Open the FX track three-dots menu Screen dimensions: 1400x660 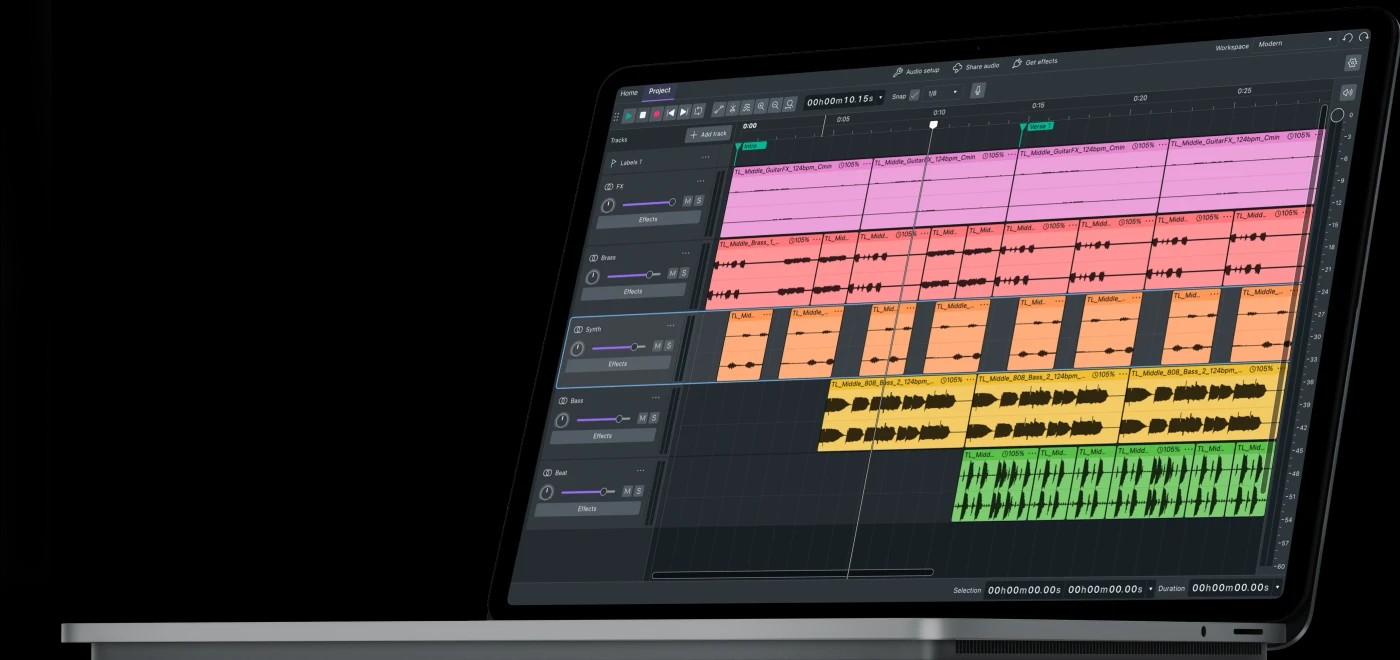[x=700, y=182]
